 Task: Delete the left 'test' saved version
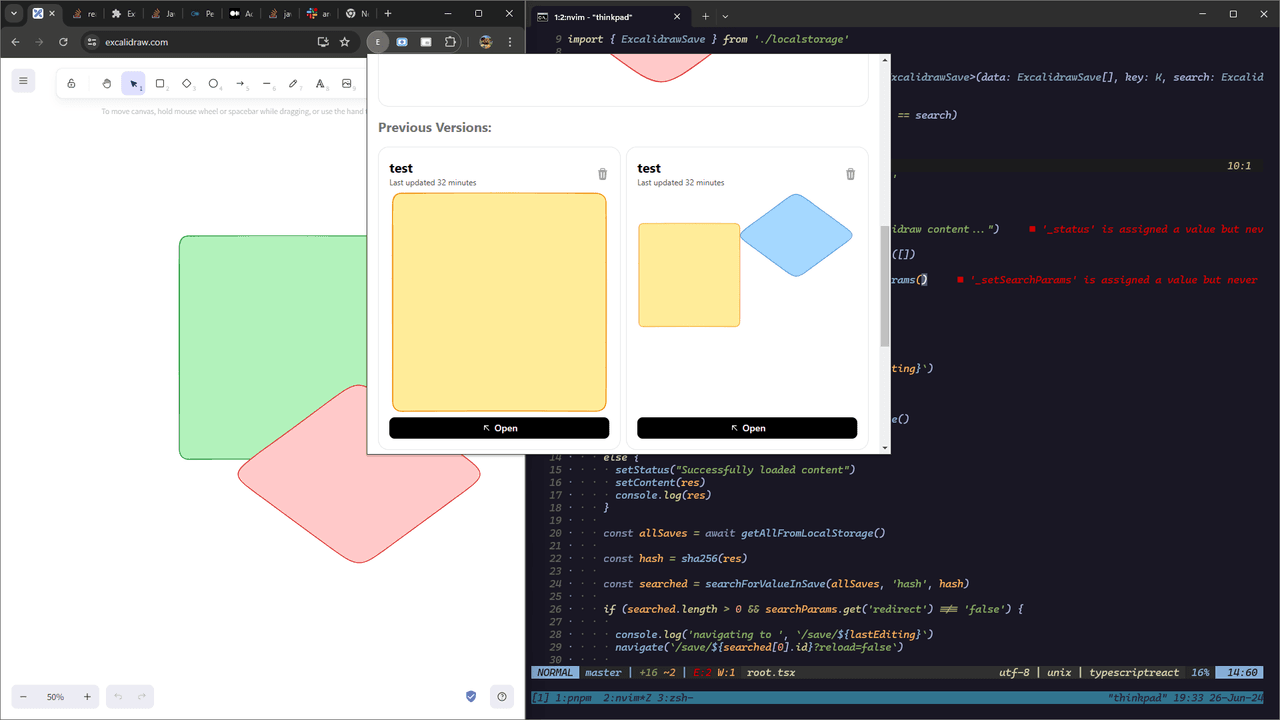pos(603,174)
